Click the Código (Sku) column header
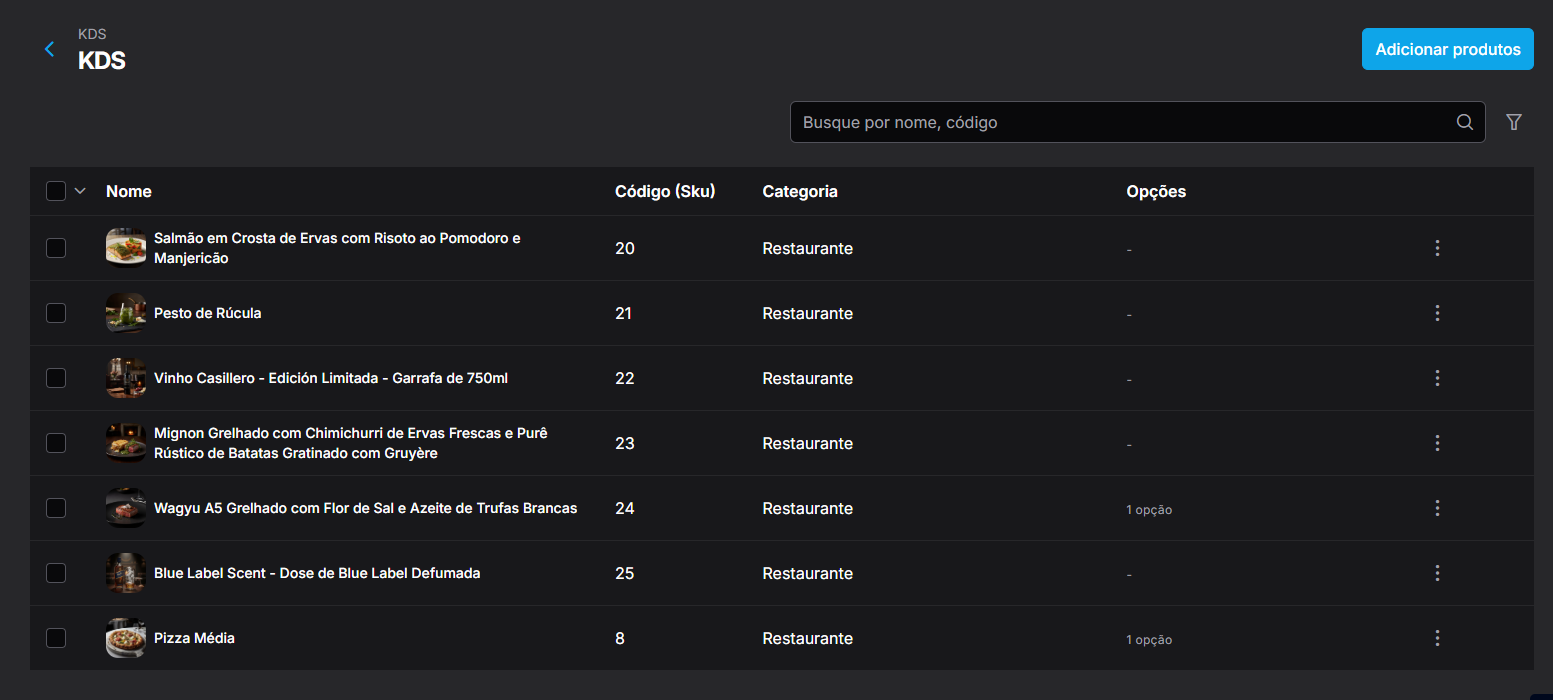Screen dimensions: 1553x700 tap(665, 191)
